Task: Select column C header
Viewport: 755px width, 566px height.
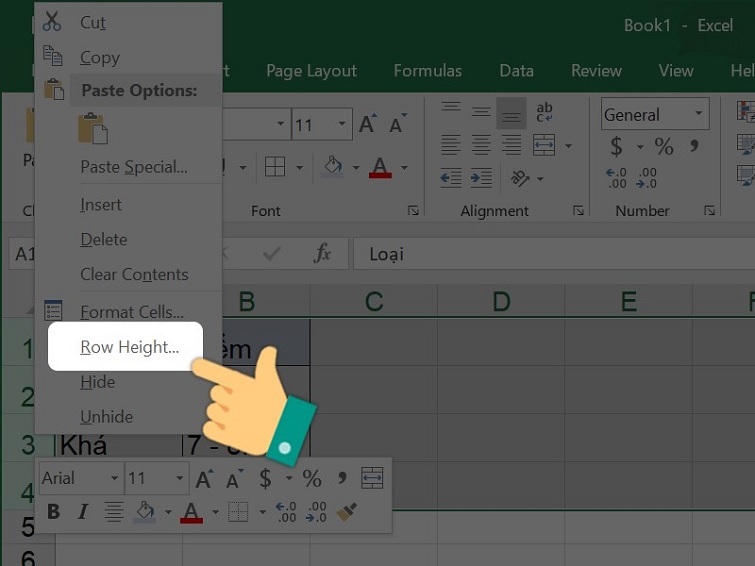Action: click(x=374, y=301)
